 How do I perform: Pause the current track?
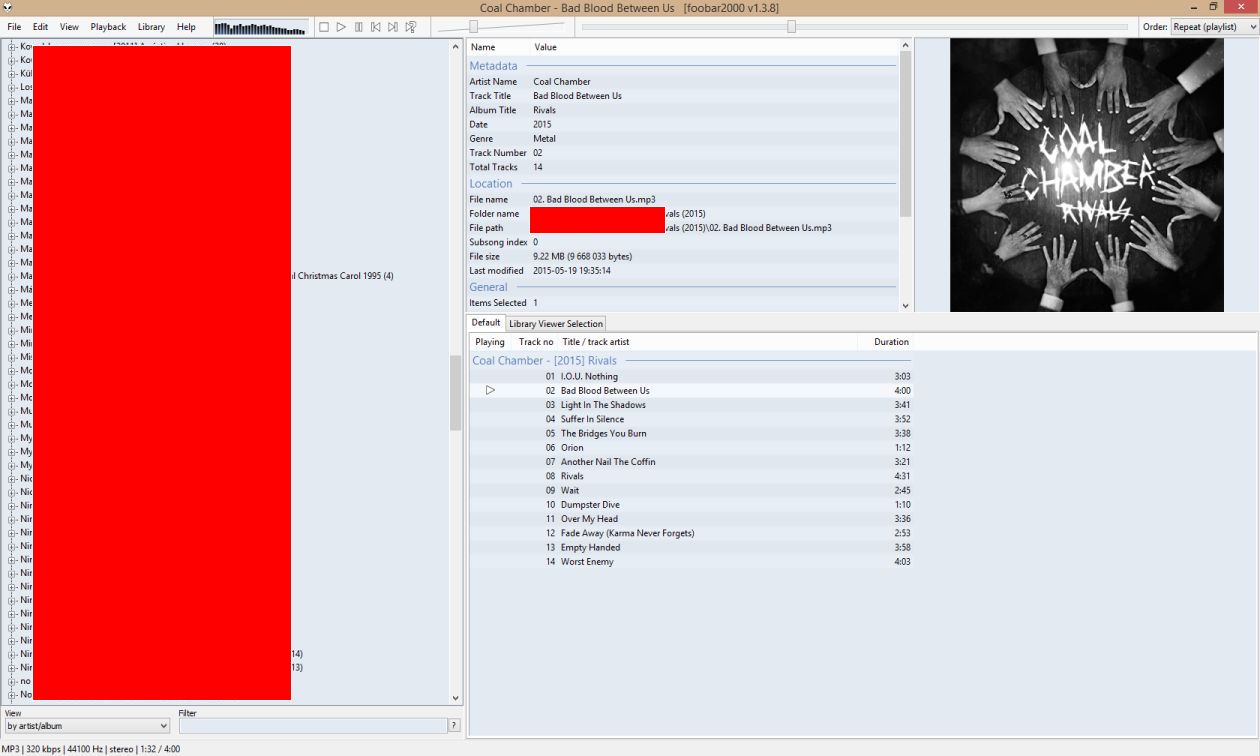359,27
